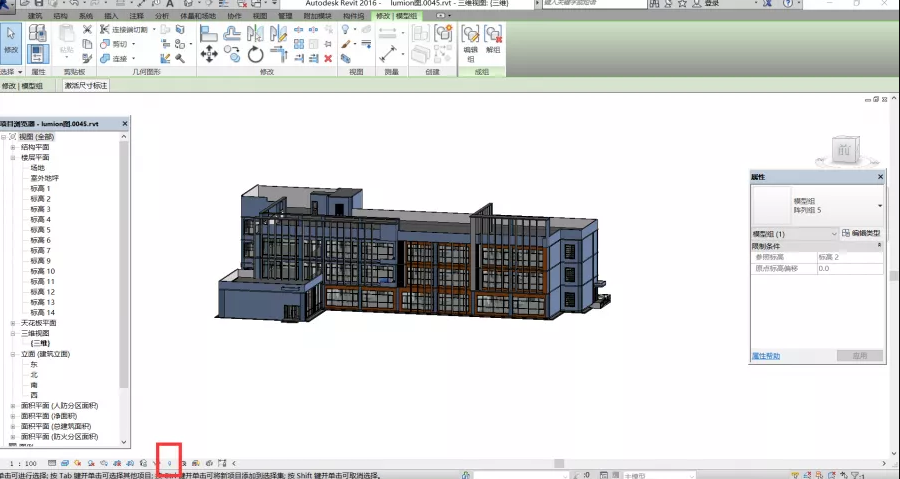Viewport: 900px width, 479px height.
Task: Click the 1 : 100 view scale
Action: (x=23, y=464)
